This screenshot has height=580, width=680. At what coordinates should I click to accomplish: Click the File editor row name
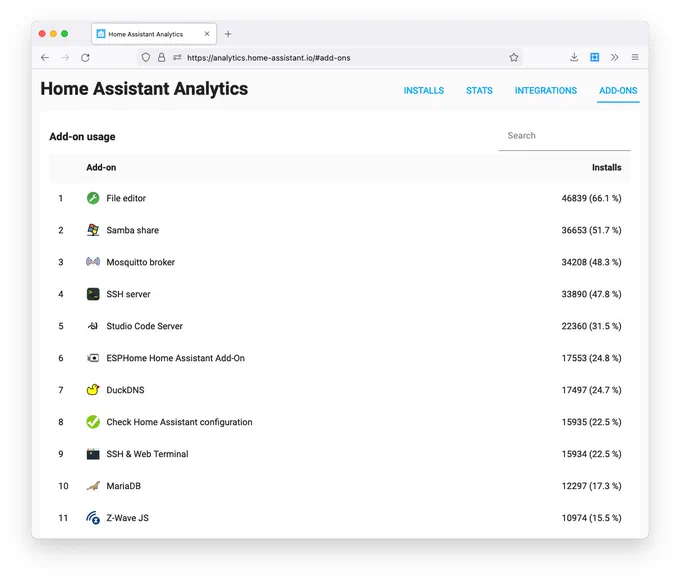pos(126,198)
